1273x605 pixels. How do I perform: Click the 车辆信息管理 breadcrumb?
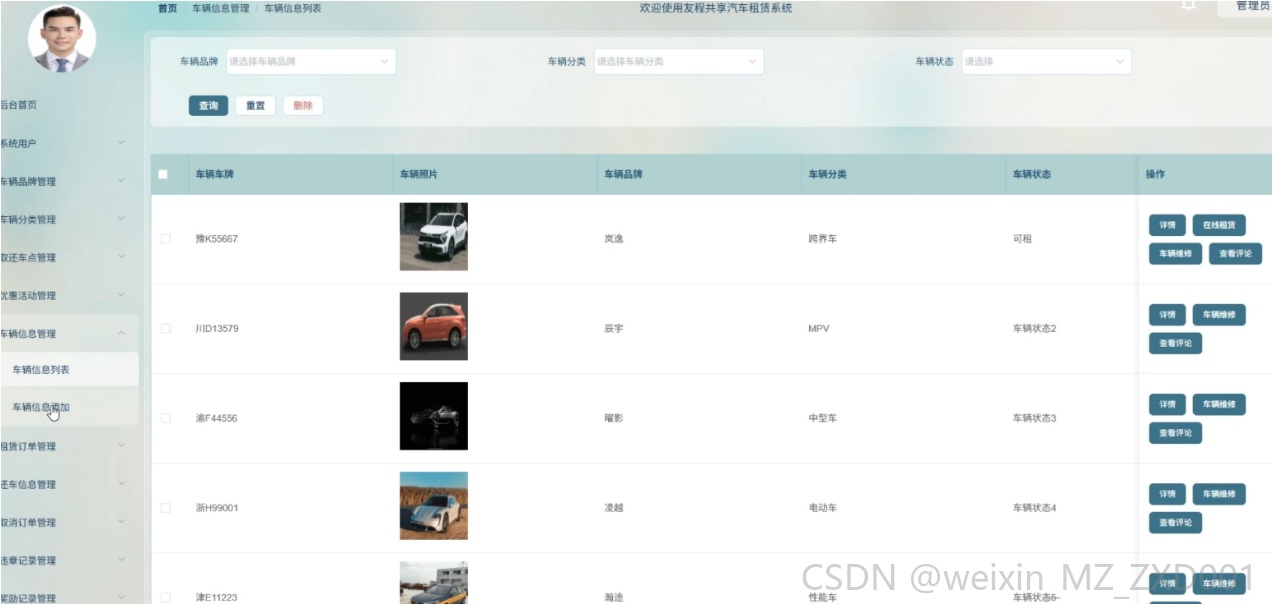221,8
